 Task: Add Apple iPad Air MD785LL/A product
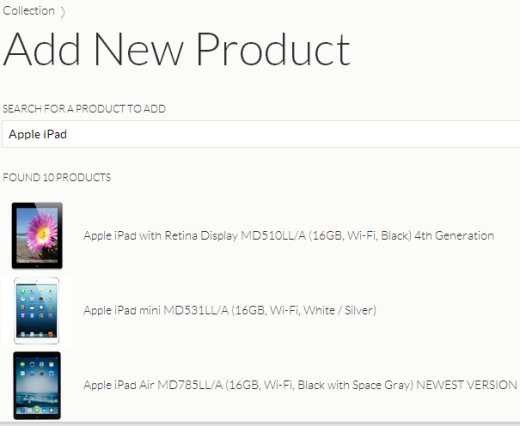[300, 385]
